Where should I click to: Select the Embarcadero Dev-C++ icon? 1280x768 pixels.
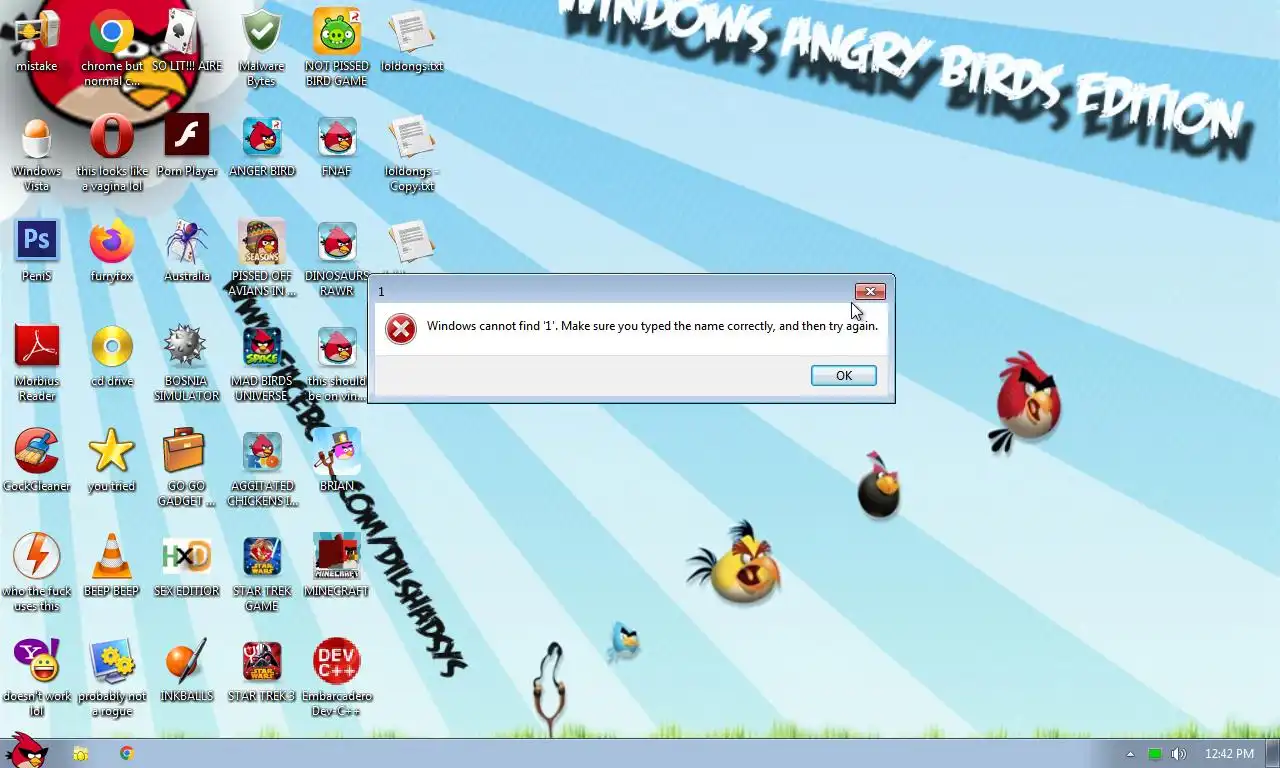pos(337,678)
